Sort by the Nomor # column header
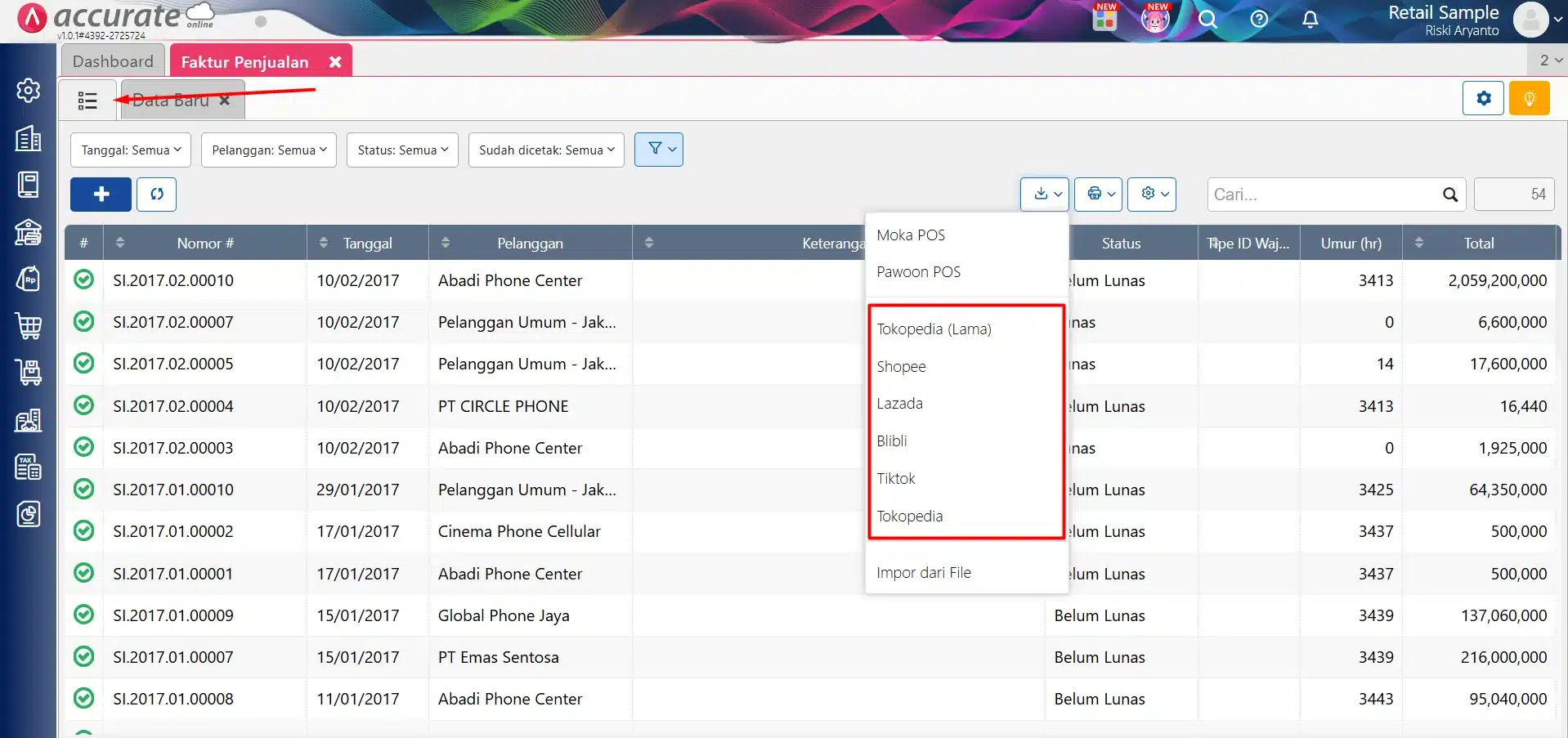The width and height of the screenshot is (1568, 738). [x=204, y=243]
